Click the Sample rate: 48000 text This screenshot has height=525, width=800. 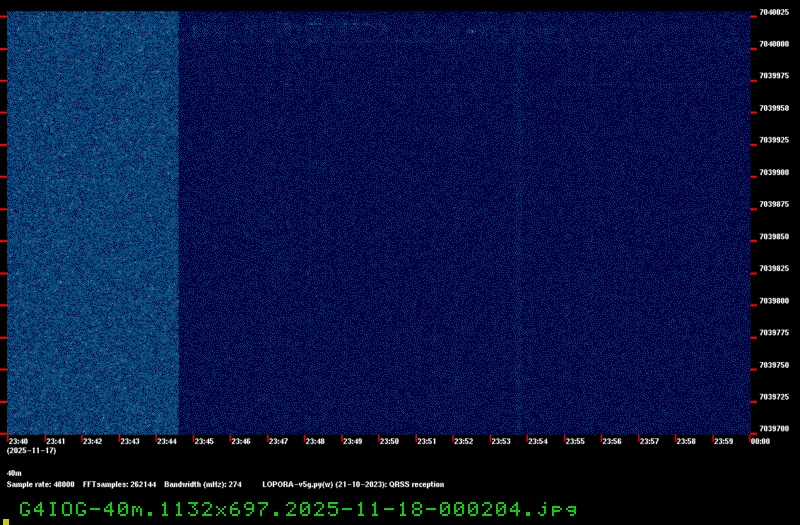[40, 484]
